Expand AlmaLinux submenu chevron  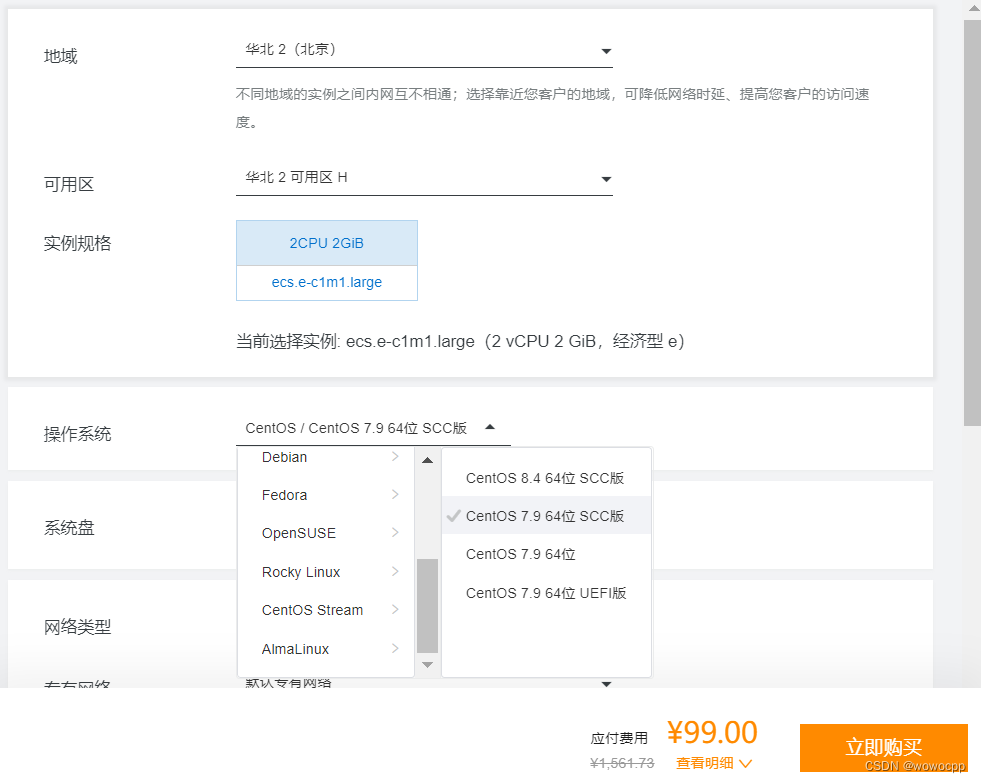(x=395, y=649)
